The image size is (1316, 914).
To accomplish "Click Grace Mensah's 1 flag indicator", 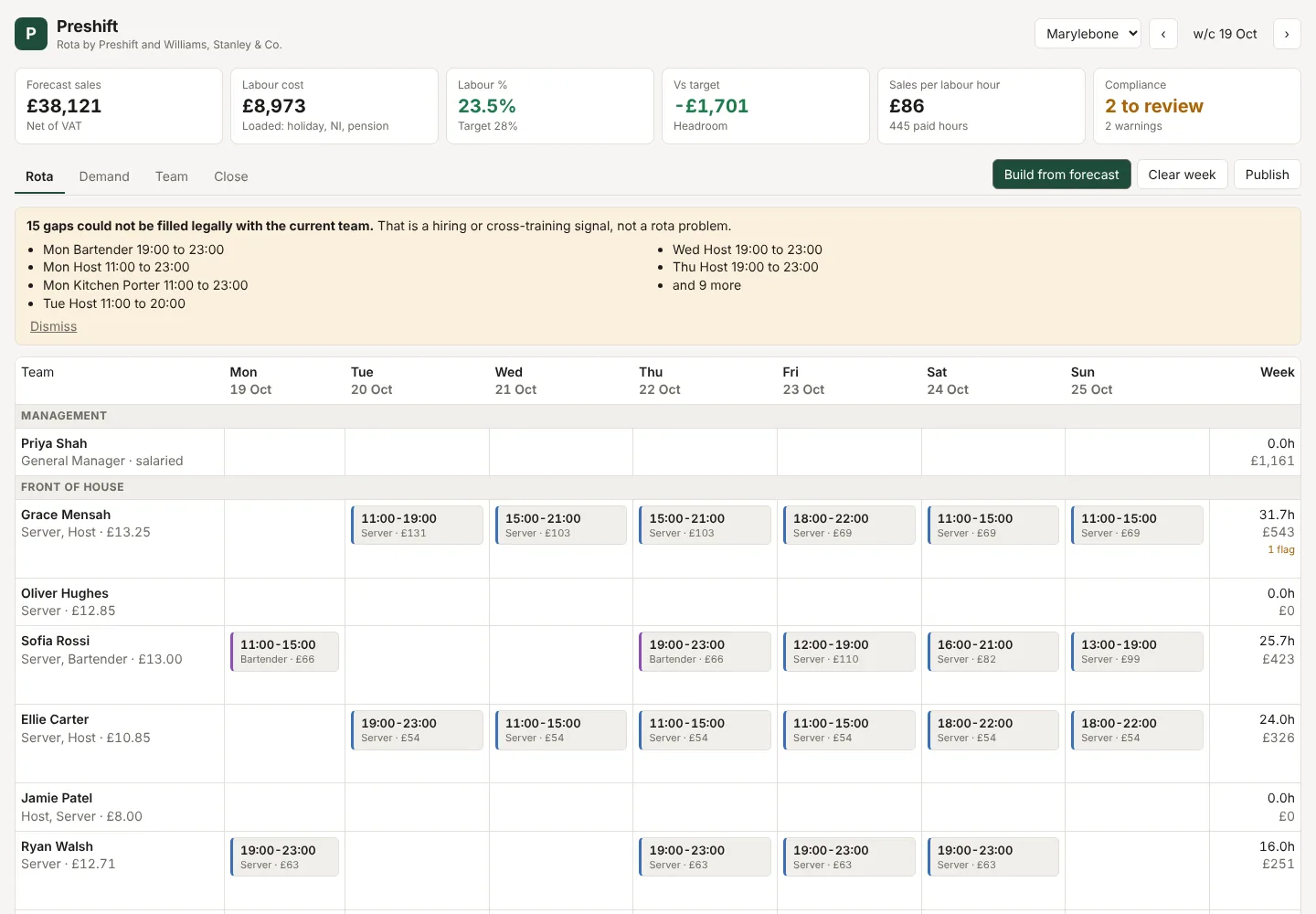I will (x=1281, y=549).
